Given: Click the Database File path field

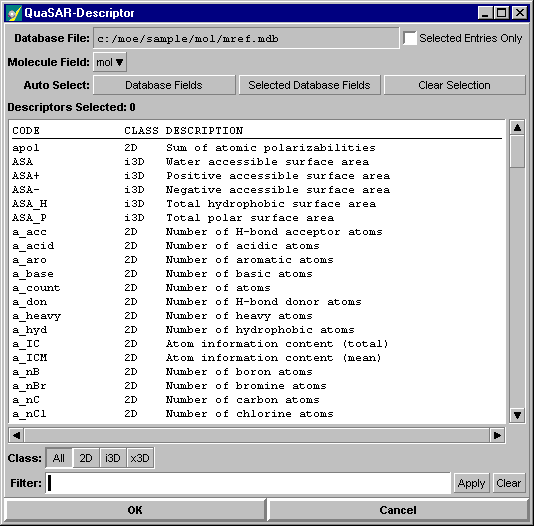Looking at the screenshot, I should pos(246,38).
